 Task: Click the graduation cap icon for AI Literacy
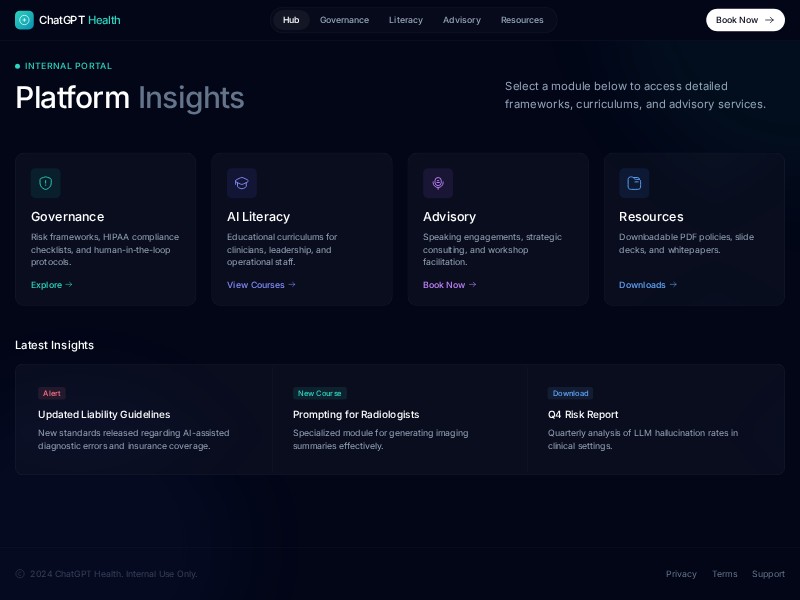click(242, 183)
